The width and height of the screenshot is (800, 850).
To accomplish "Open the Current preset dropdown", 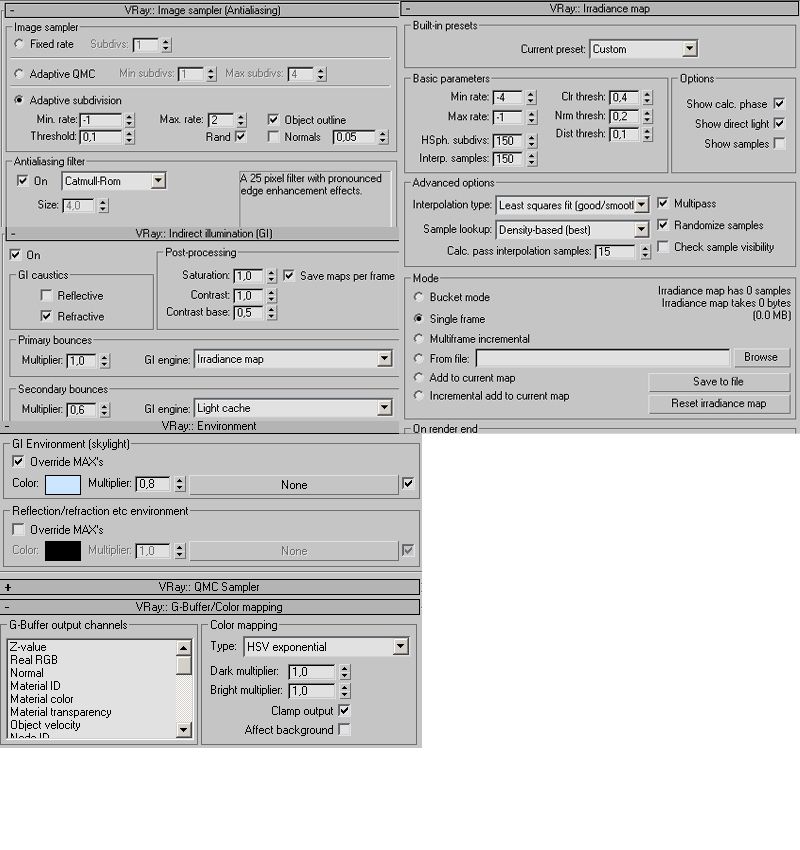I will point(643,49).
